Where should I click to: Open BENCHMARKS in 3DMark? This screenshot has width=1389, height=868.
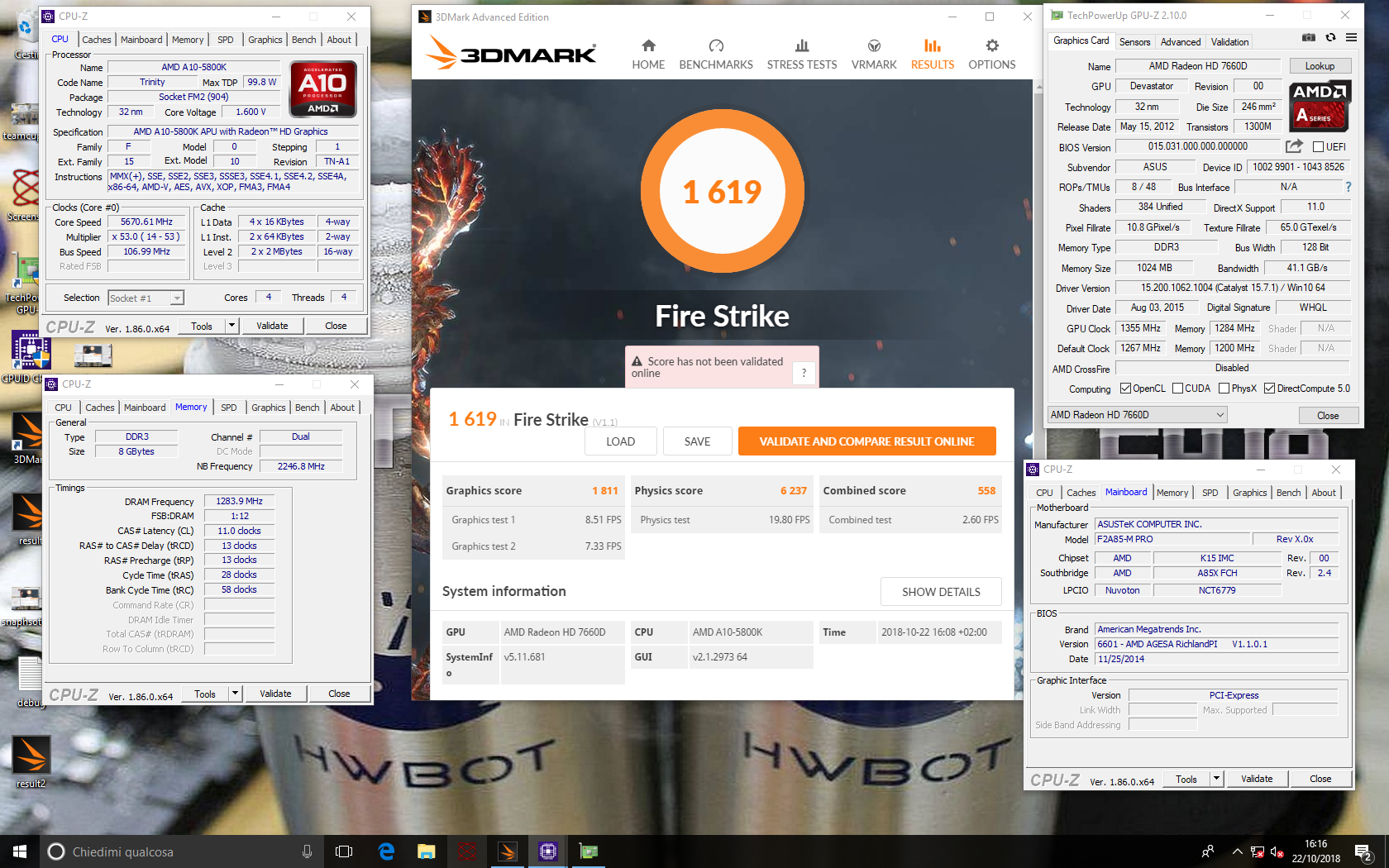point(716,55)
